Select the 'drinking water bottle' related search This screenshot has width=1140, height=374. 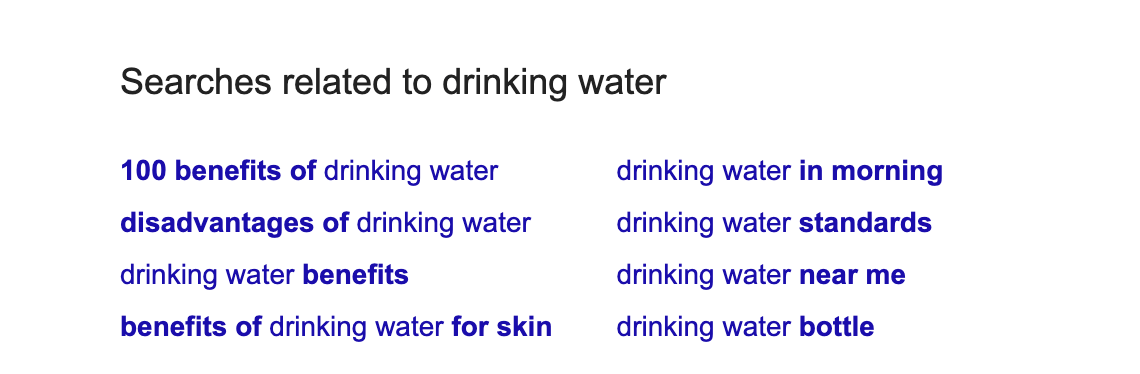coord(745,327)
